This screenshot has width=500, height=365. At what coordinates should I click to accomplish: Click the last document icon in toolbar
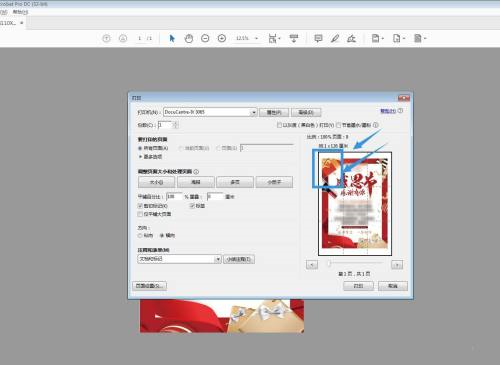click(418, 39)
